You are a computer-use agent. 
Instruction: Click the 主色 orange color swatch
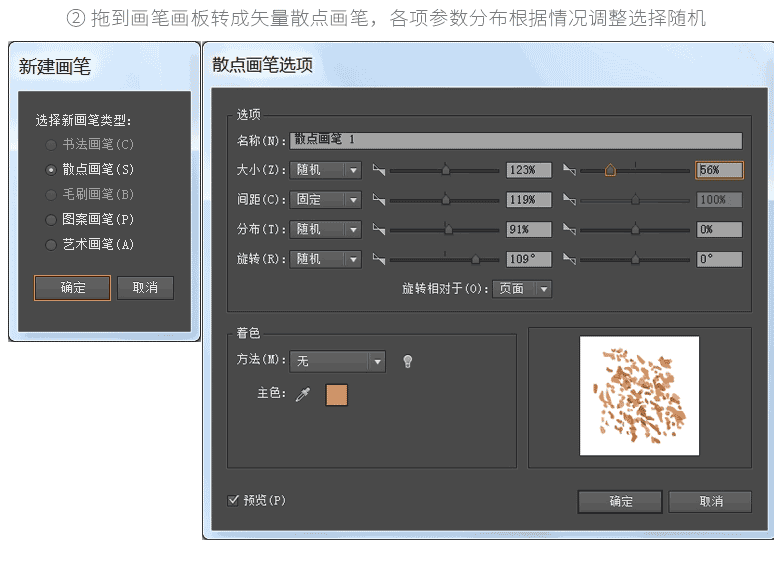[337, 395]
